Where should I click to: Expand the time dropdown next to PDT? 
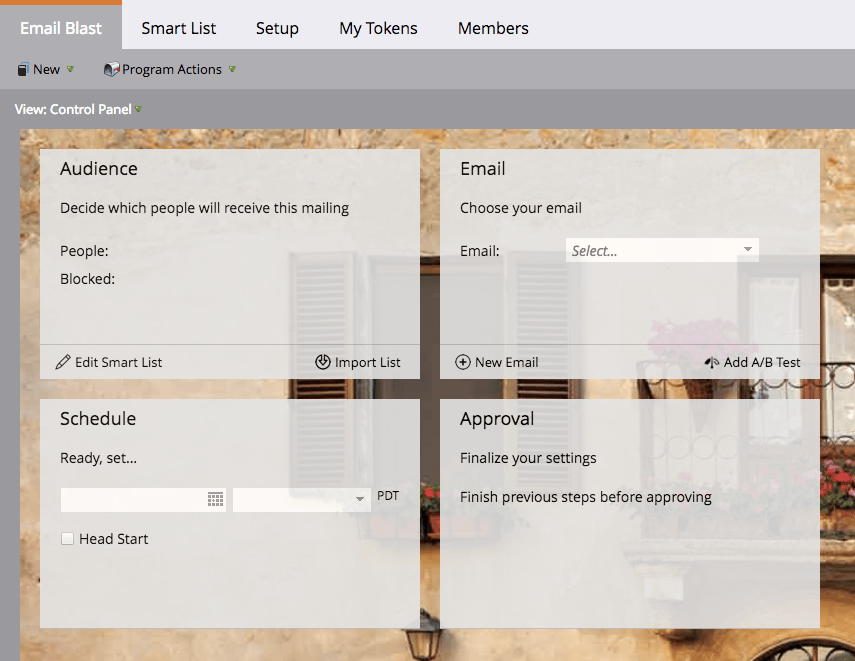click(359, 499)
